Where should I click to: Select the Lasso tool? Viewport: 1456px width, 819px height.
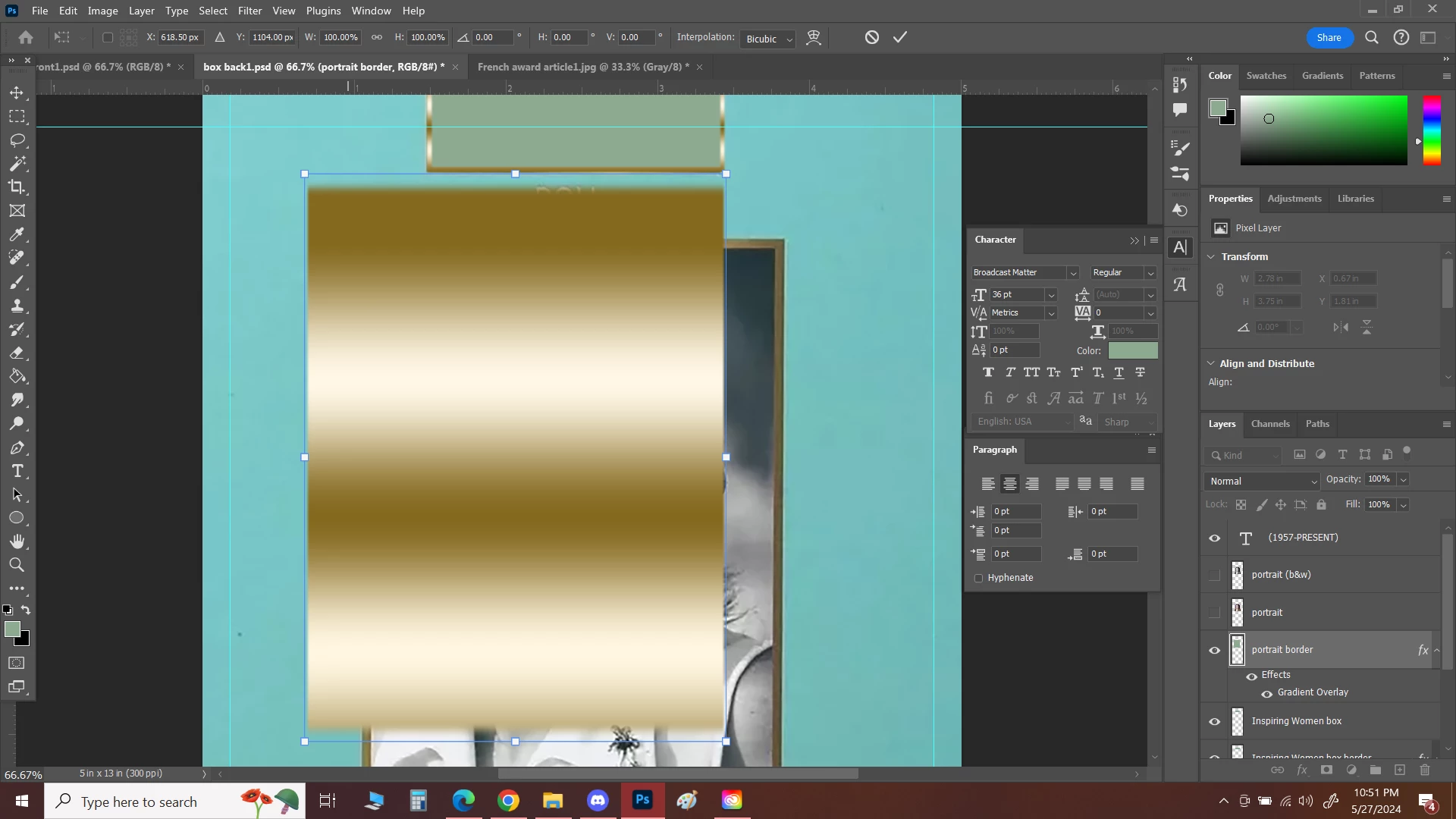17,140
